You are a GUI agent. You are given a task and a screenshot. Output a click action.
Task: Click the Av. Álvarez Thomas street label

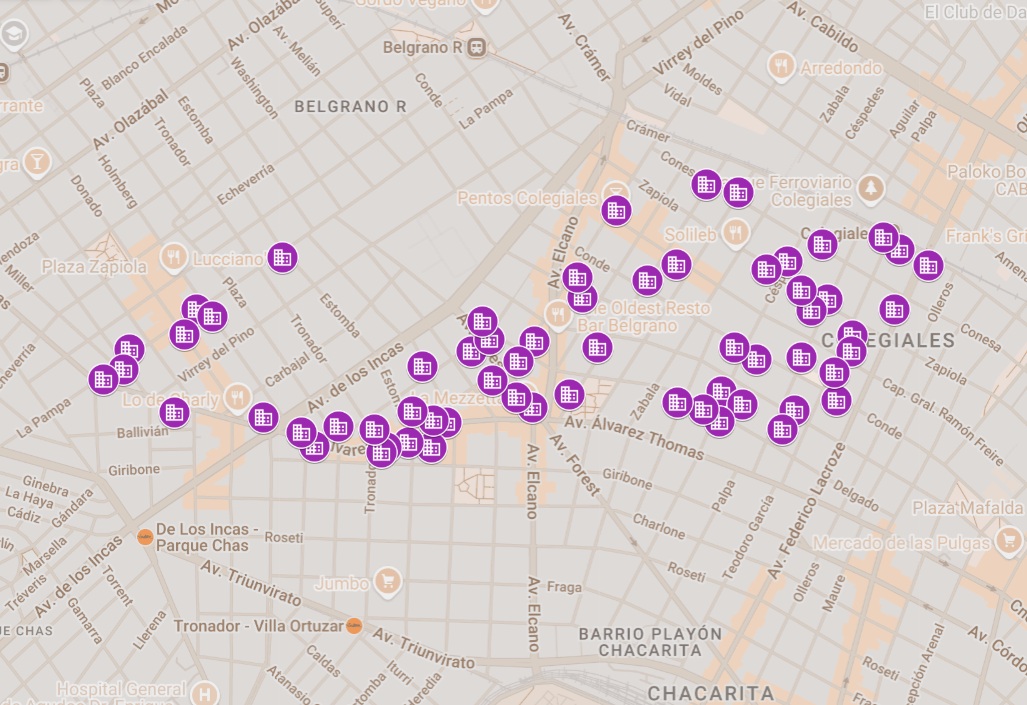point(634,437)
